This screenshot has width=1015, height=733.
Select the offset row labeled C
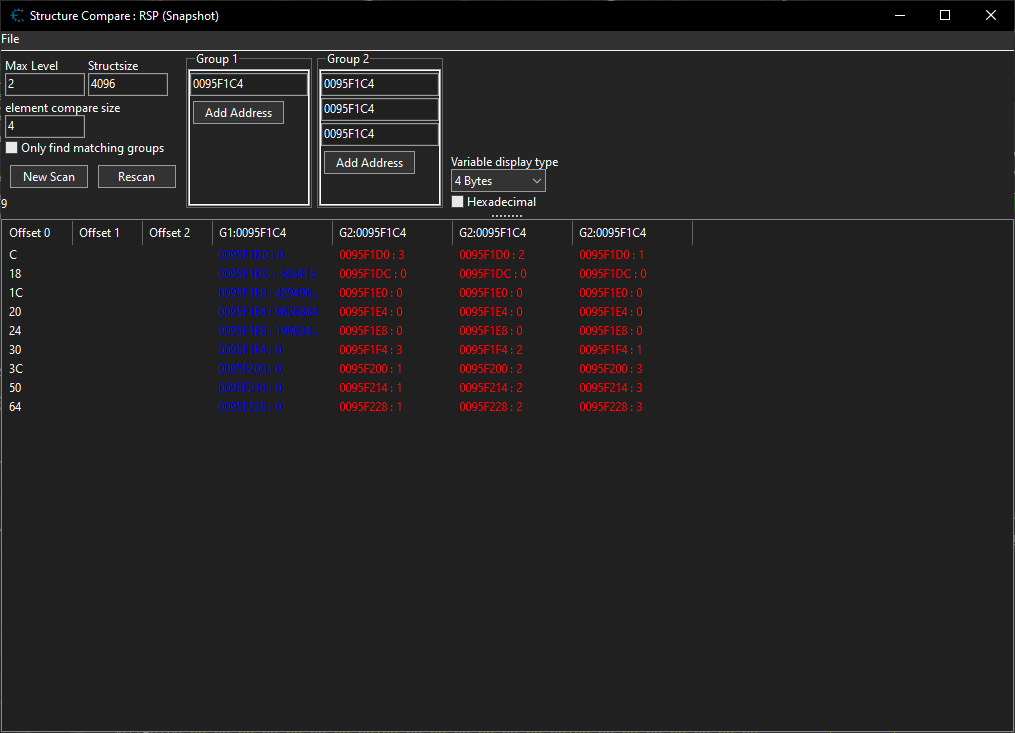pyautogui.click(x=13, y=254)
